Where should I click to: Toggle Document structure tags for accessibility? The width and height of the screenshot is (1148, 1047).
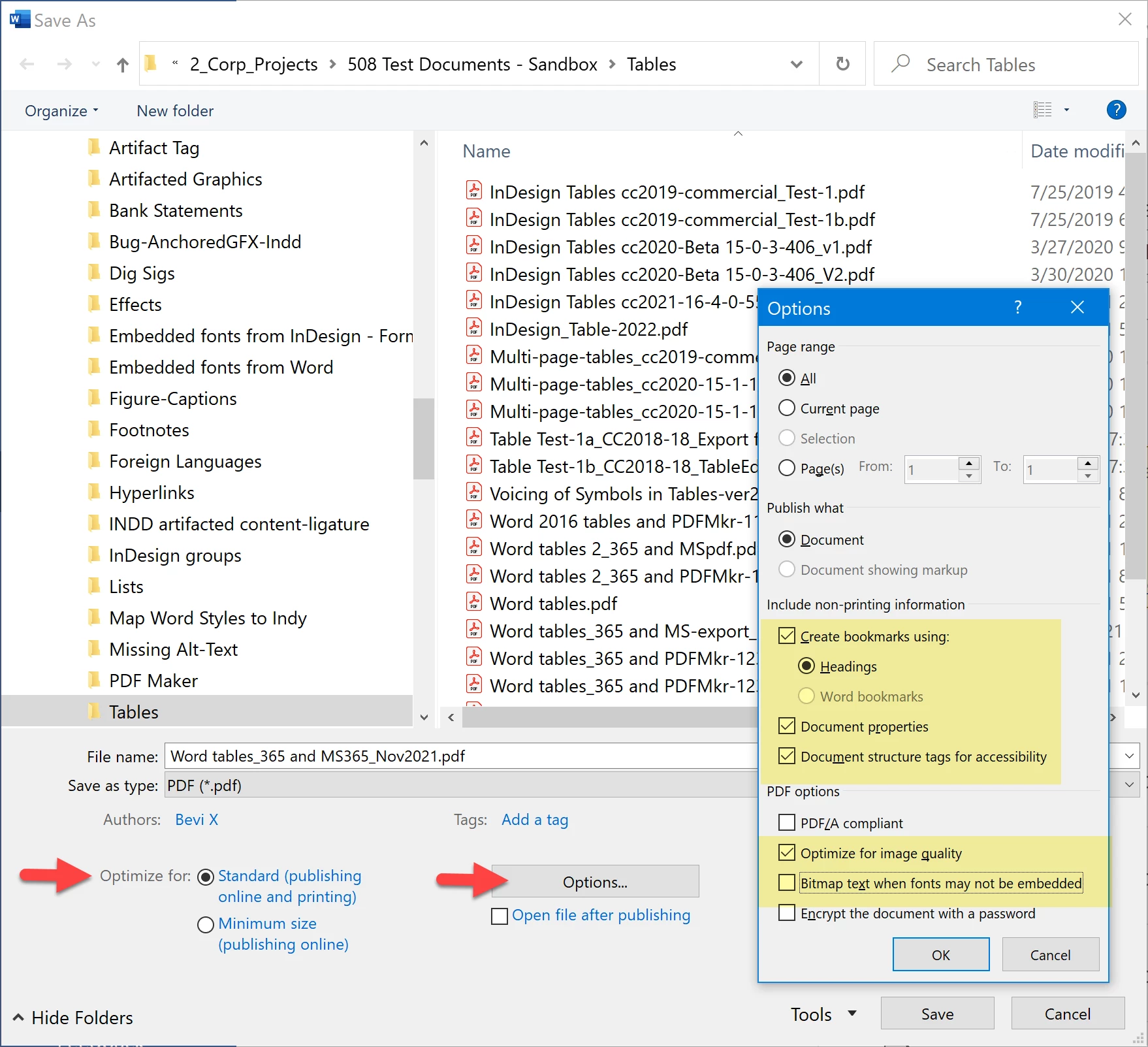pyautogui.click(x=787, y=756)
